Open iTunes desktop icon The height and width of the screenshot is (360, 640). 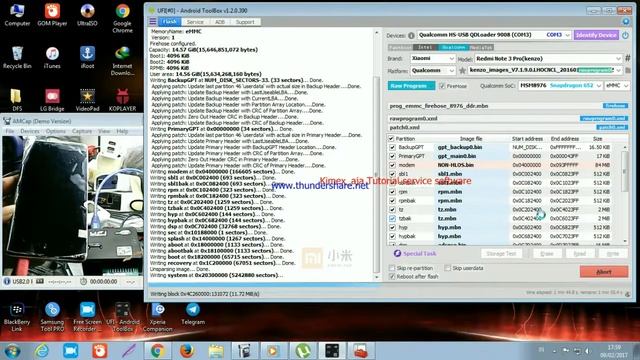tap(52, 58)
